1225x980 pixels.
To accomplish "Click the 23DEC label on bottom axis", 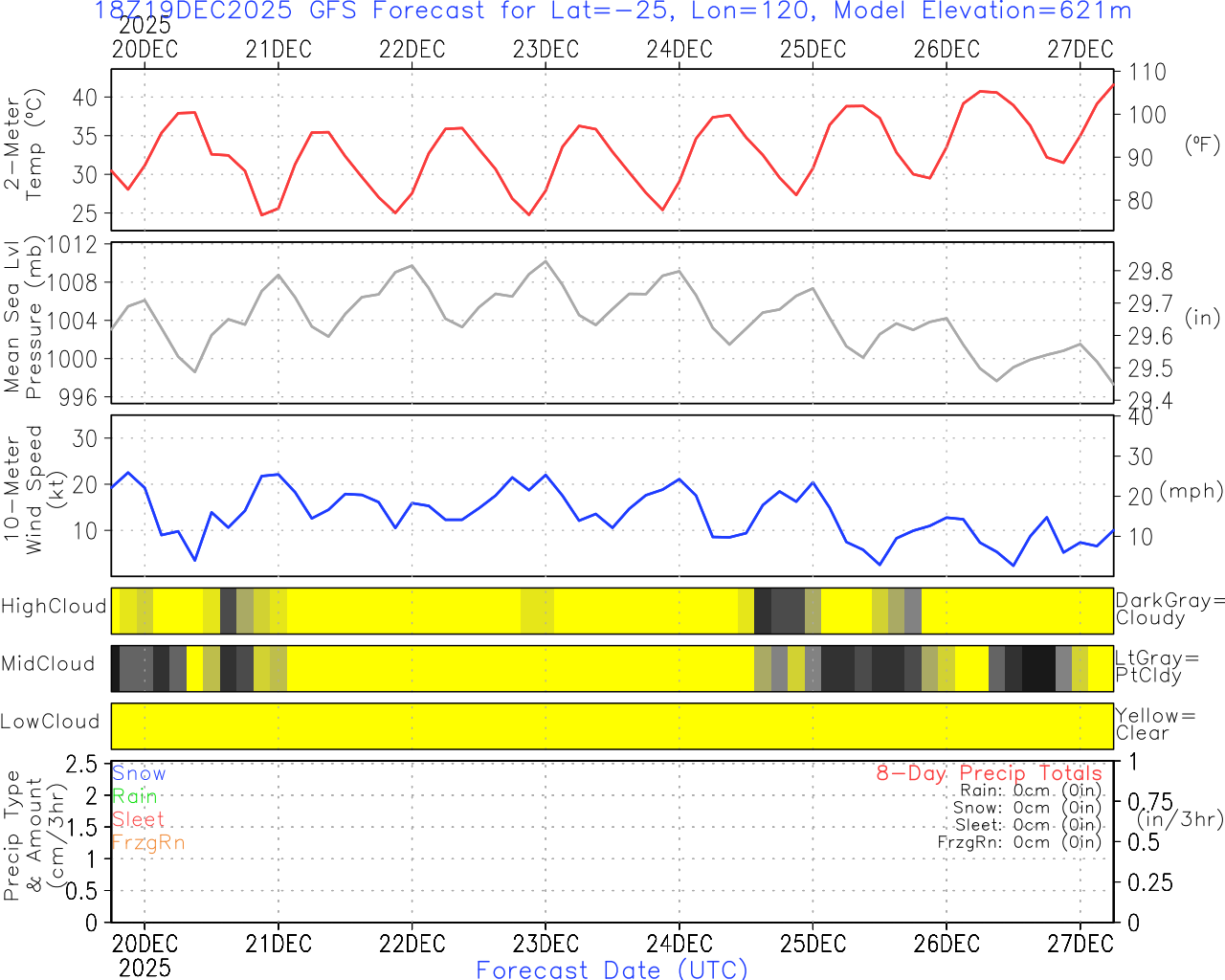I will [546, 944].
